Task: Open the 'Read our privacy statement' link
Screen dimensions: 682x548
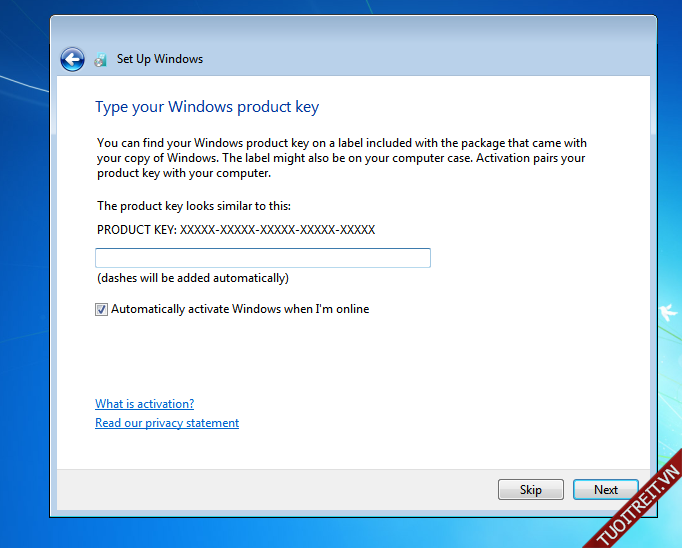Action: pos(167,423)
